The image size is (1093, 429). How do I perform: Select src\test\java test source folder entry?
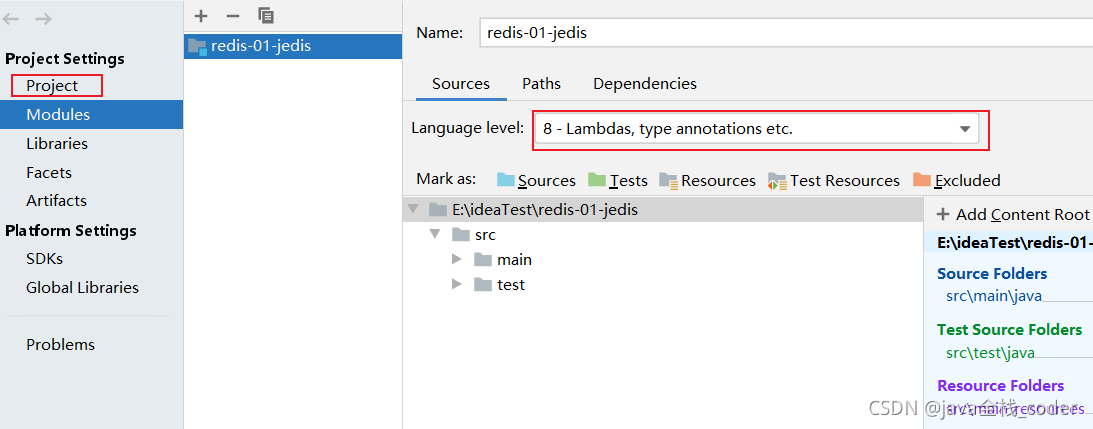point(991,353)
